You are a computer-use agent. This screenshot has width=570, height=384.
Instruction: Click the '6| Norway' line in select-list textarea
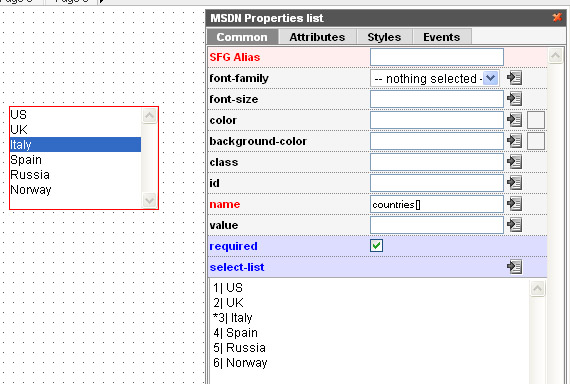(240, 363)
